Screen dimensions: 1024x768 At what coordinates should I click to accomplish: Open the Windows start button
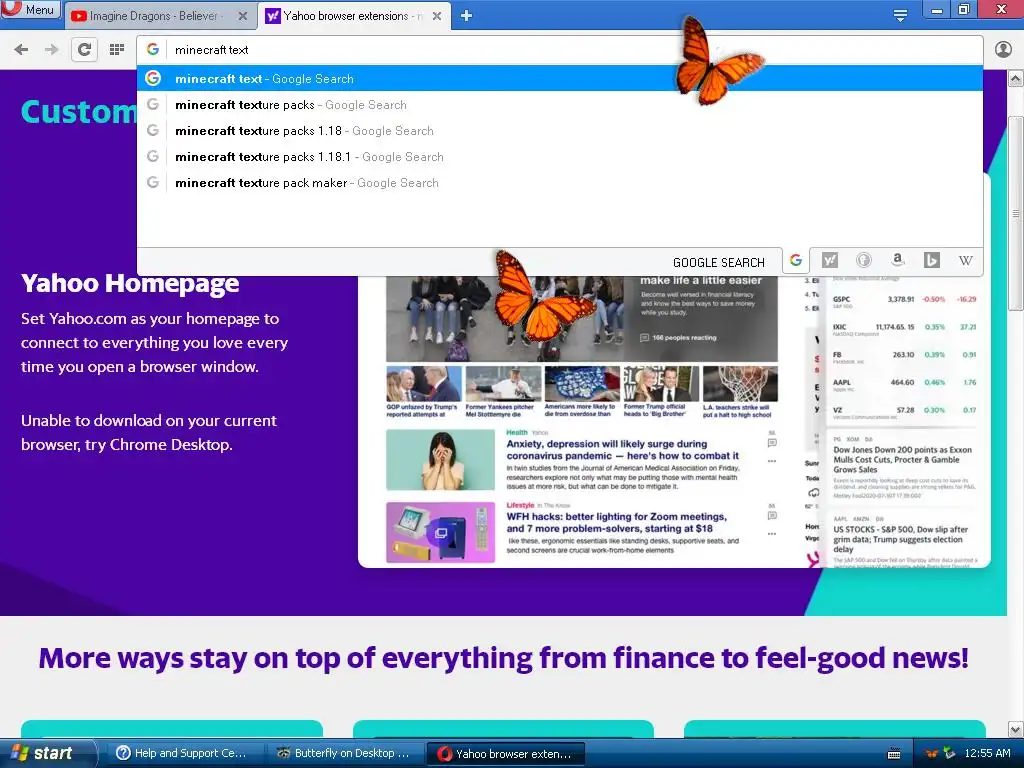point(46,753)
